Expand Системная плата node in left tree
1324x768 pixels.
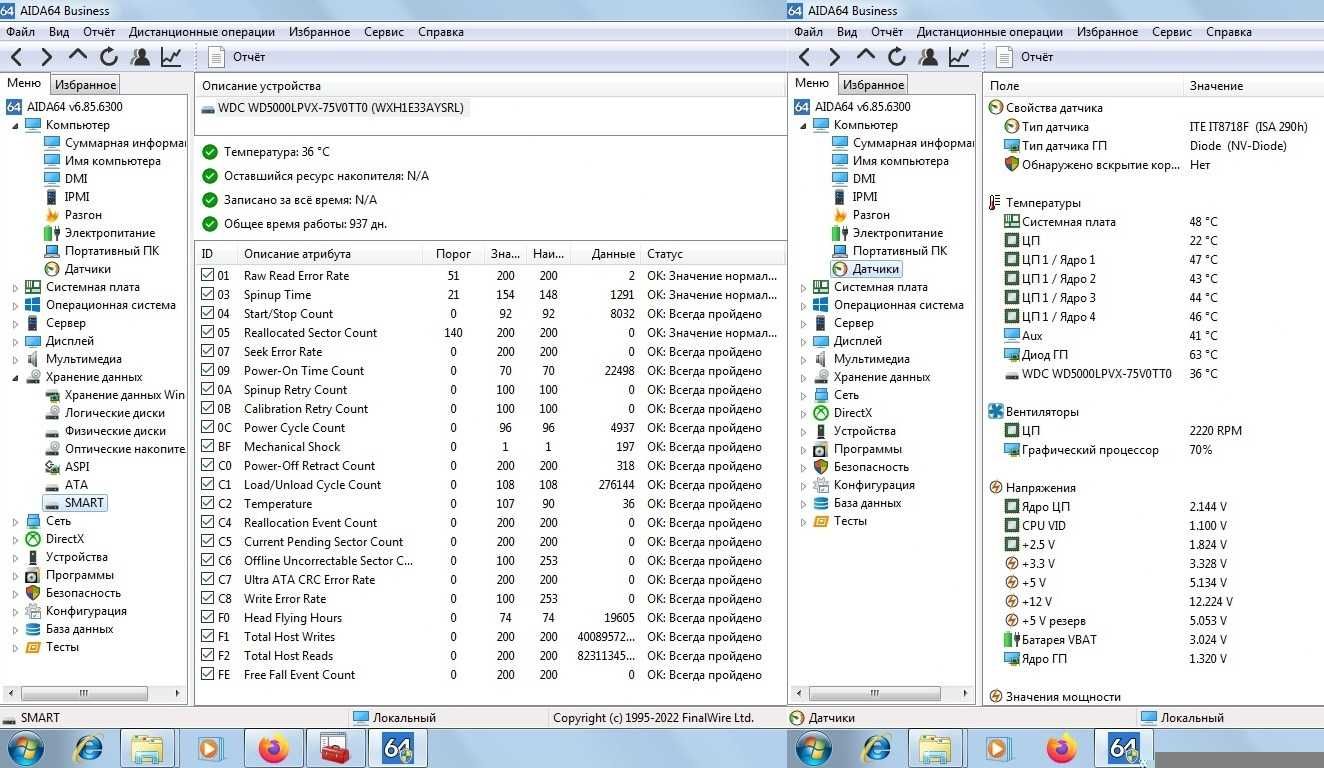(x=15, y=288)
